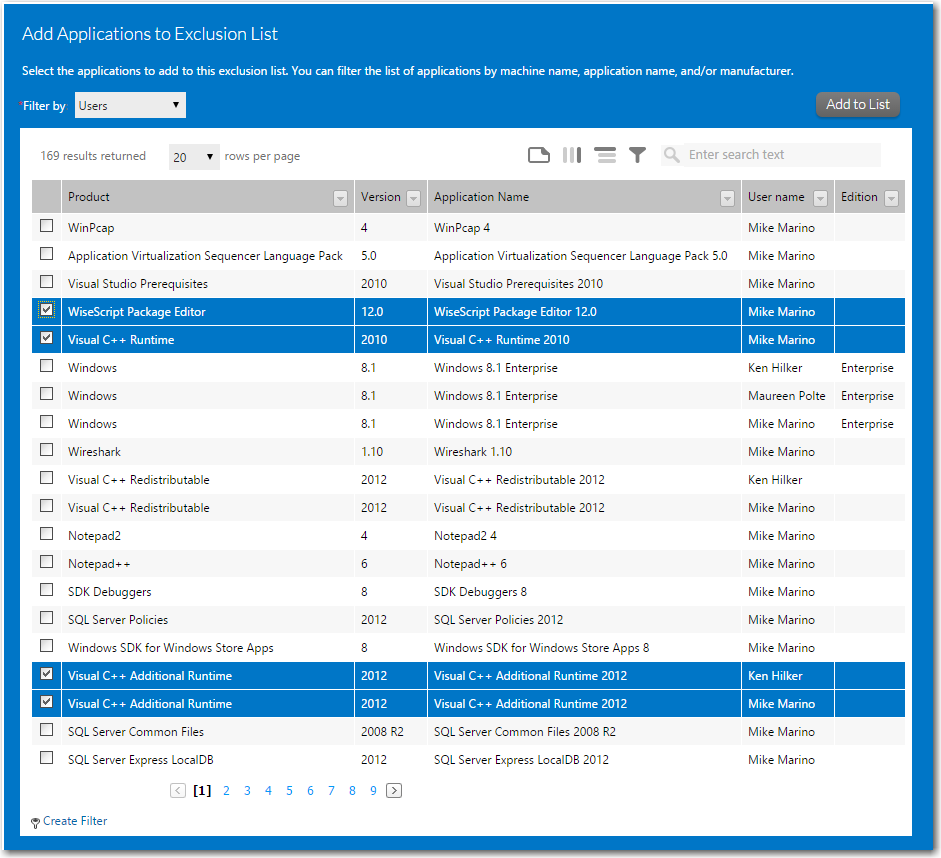The height and width of the screenshot is (858, 941).
Task: Uncheck the WiseScript Package Editor checkbox
Action: coord(46,310)
